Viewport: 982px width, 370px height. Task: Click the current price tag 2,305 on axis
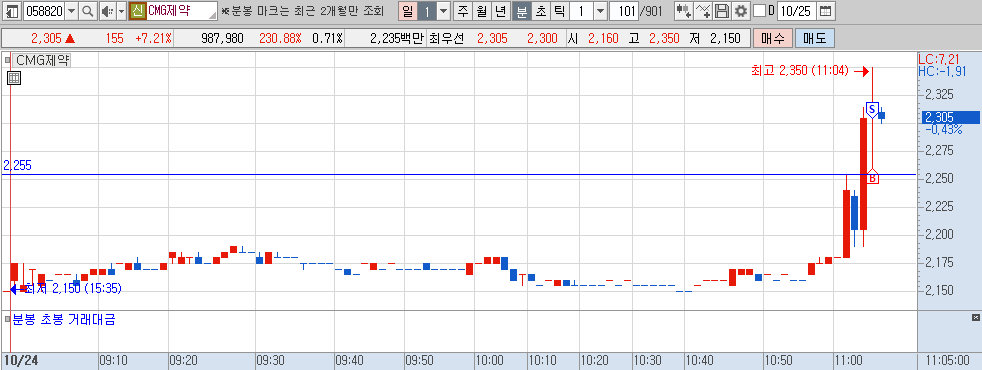tap(951, 117)
